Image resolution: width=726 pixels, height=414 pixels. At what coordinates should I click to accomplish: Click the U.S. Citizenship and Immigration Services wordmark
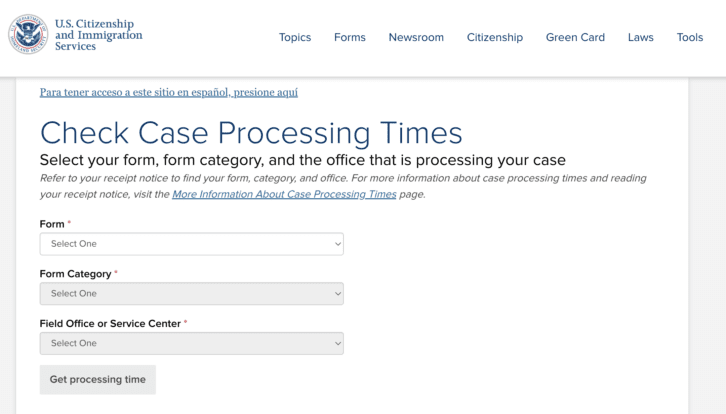(x=99, y=35)
